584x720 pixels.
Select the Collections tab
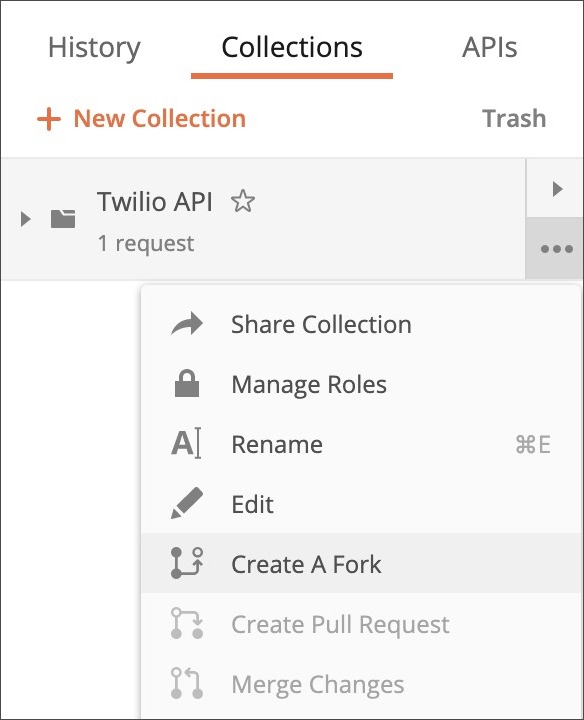tap(292, 47)
